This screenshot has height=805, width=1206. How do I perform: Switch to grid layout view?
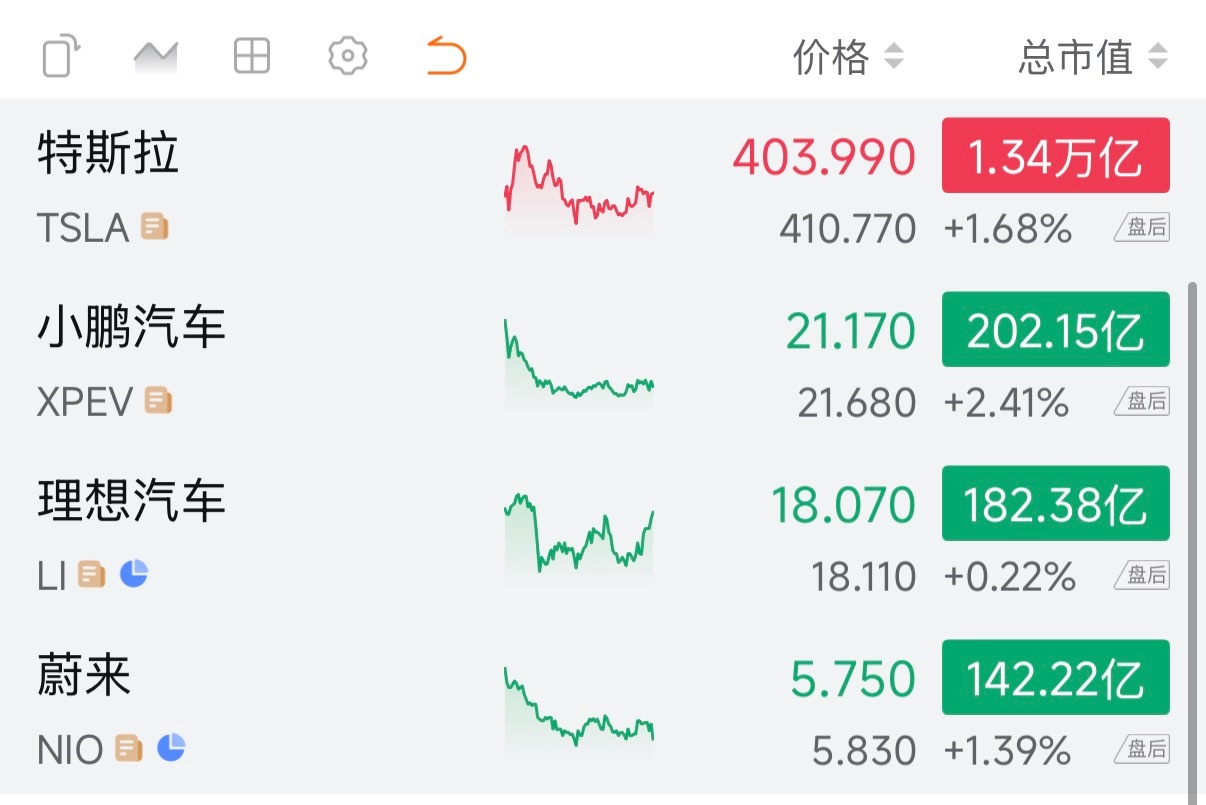pyautogui.click(x=251, y=57)
